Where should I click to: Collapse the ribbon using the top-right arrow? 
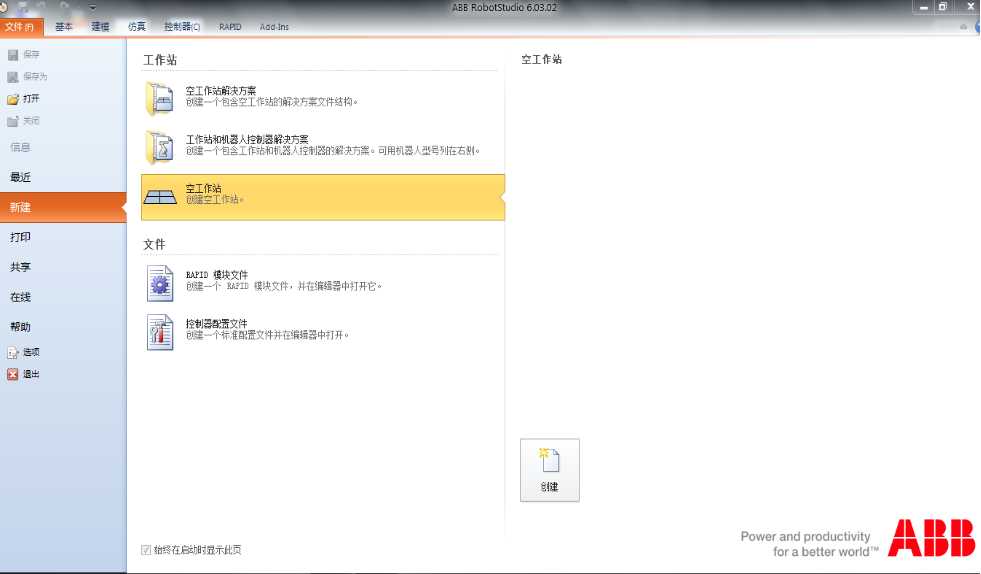964,27
